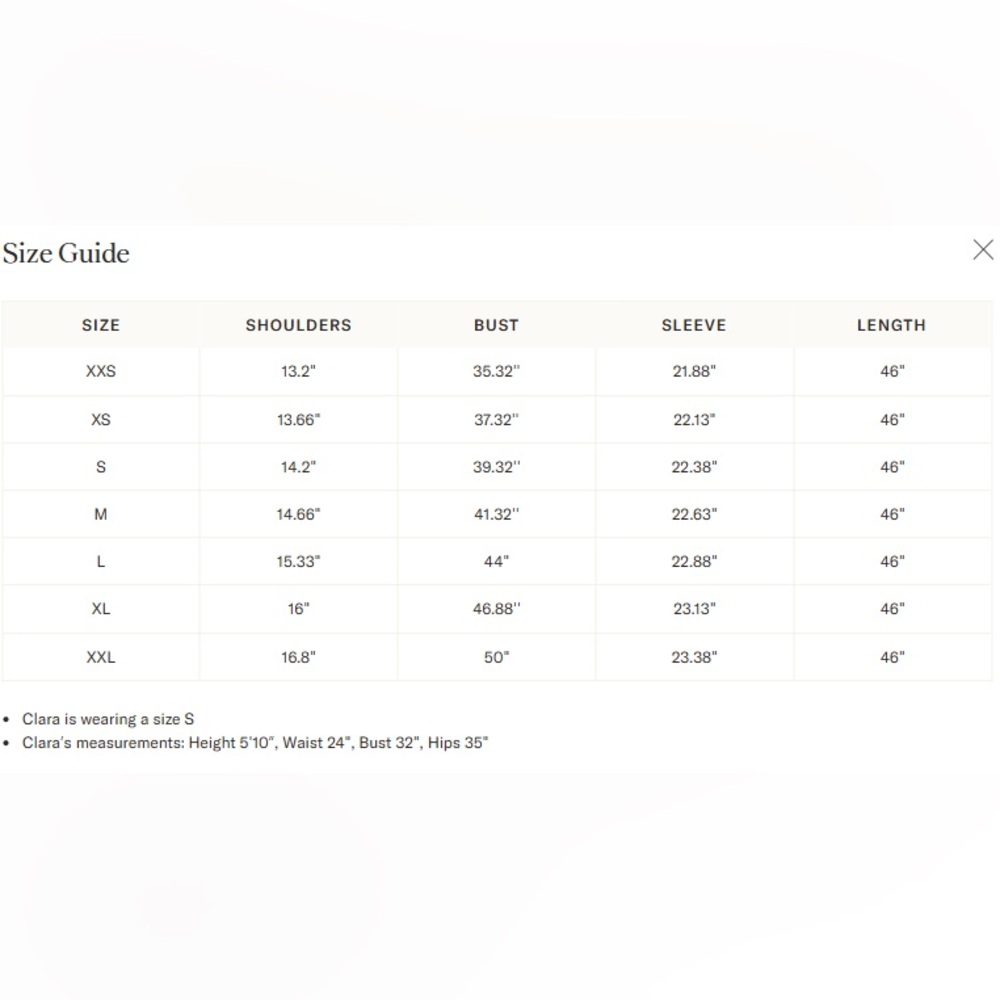Close the Size Guide panel

point(983,250)
